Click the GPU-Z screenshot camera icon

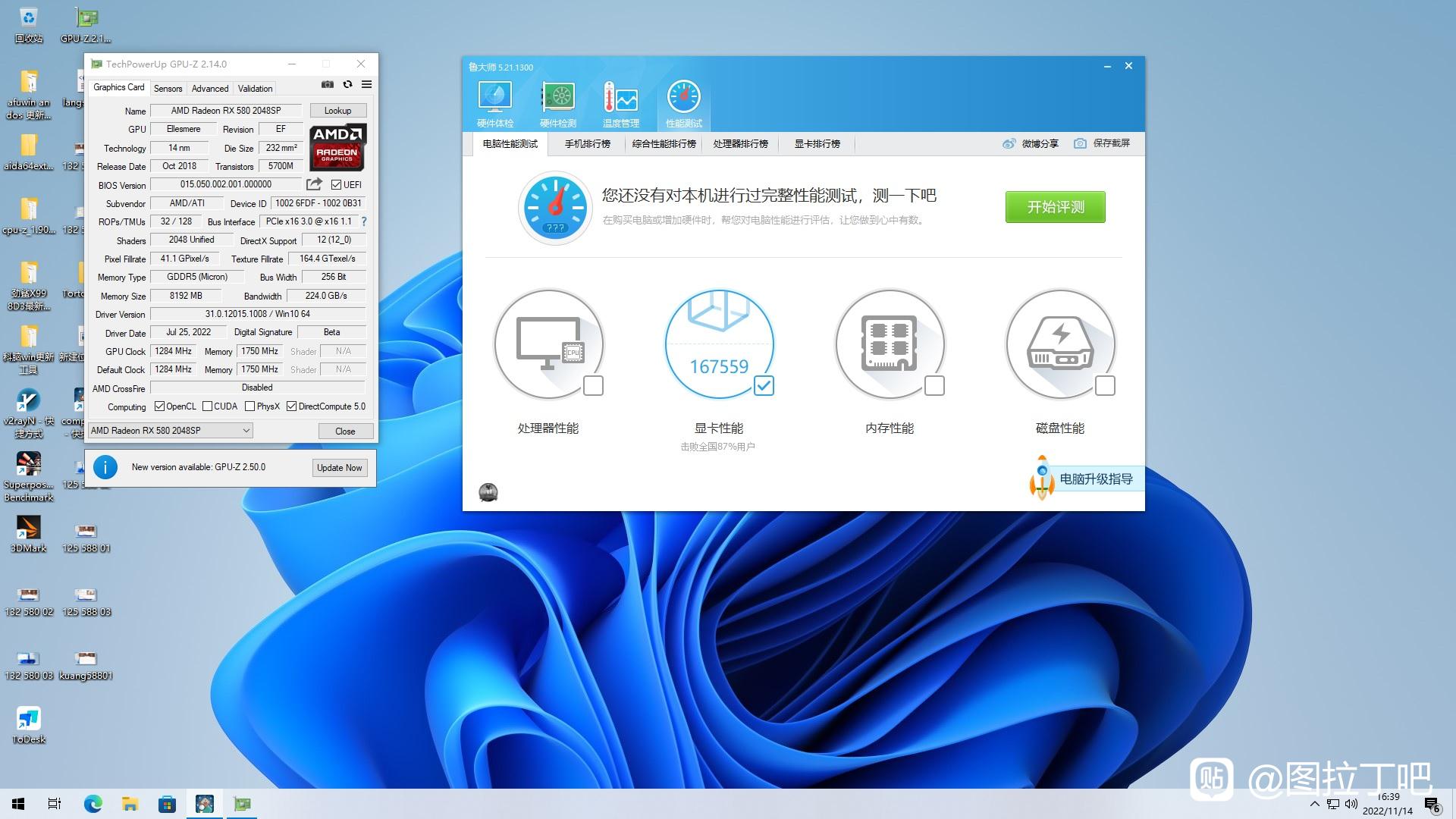328,84
